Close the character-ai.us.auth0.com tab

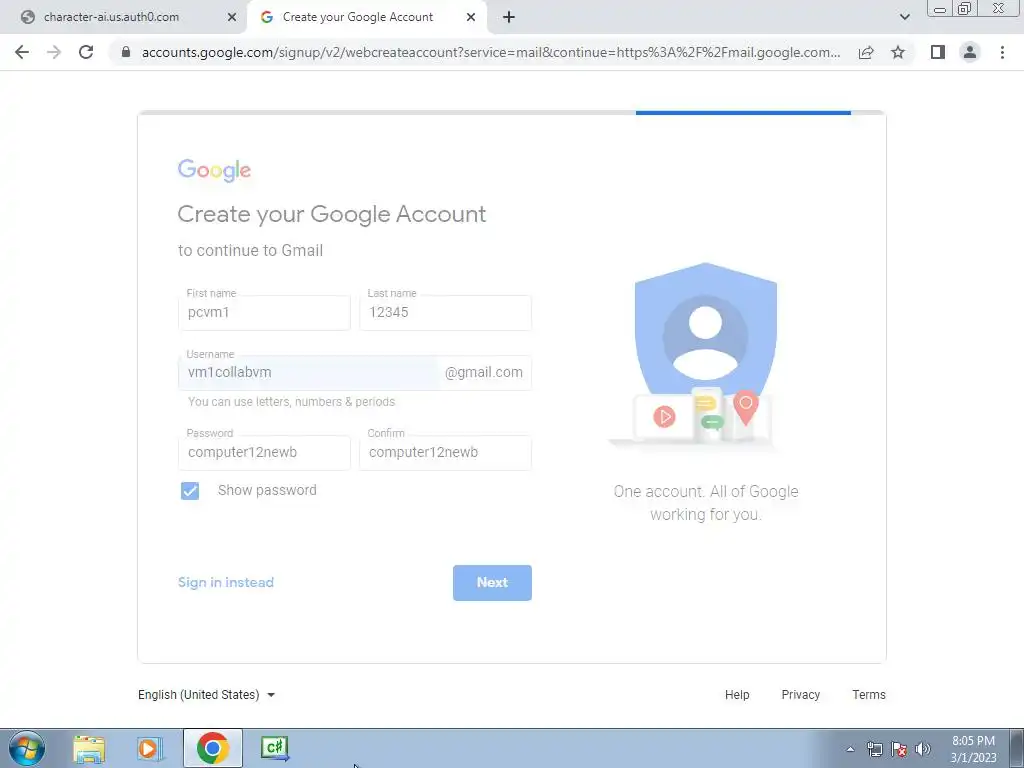[x=232, y=17]
